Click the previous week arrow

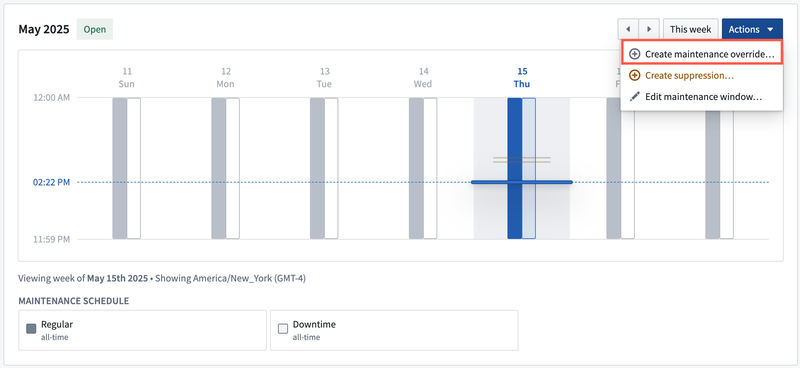pyautogui.click(x=628, y=29)
